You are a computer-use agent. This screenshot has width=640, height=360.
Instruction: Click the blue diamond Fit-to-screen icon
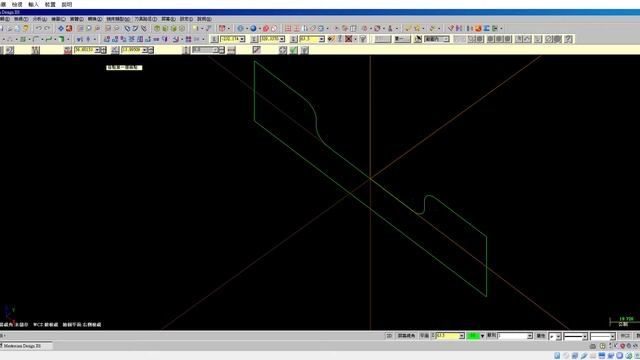[x=61, y=28]
